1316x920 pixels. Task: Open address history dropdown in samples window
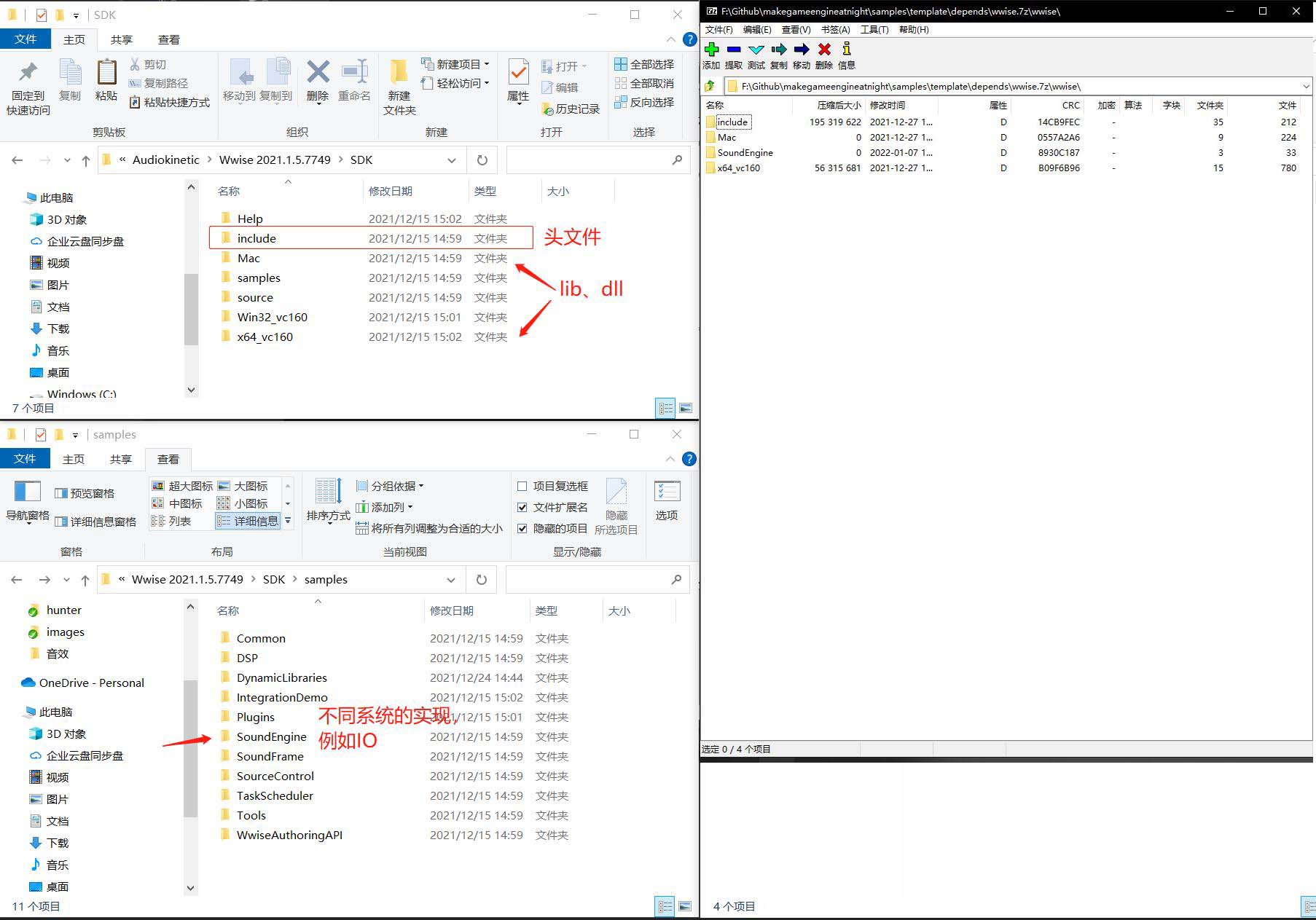click(x=451, y=580)
